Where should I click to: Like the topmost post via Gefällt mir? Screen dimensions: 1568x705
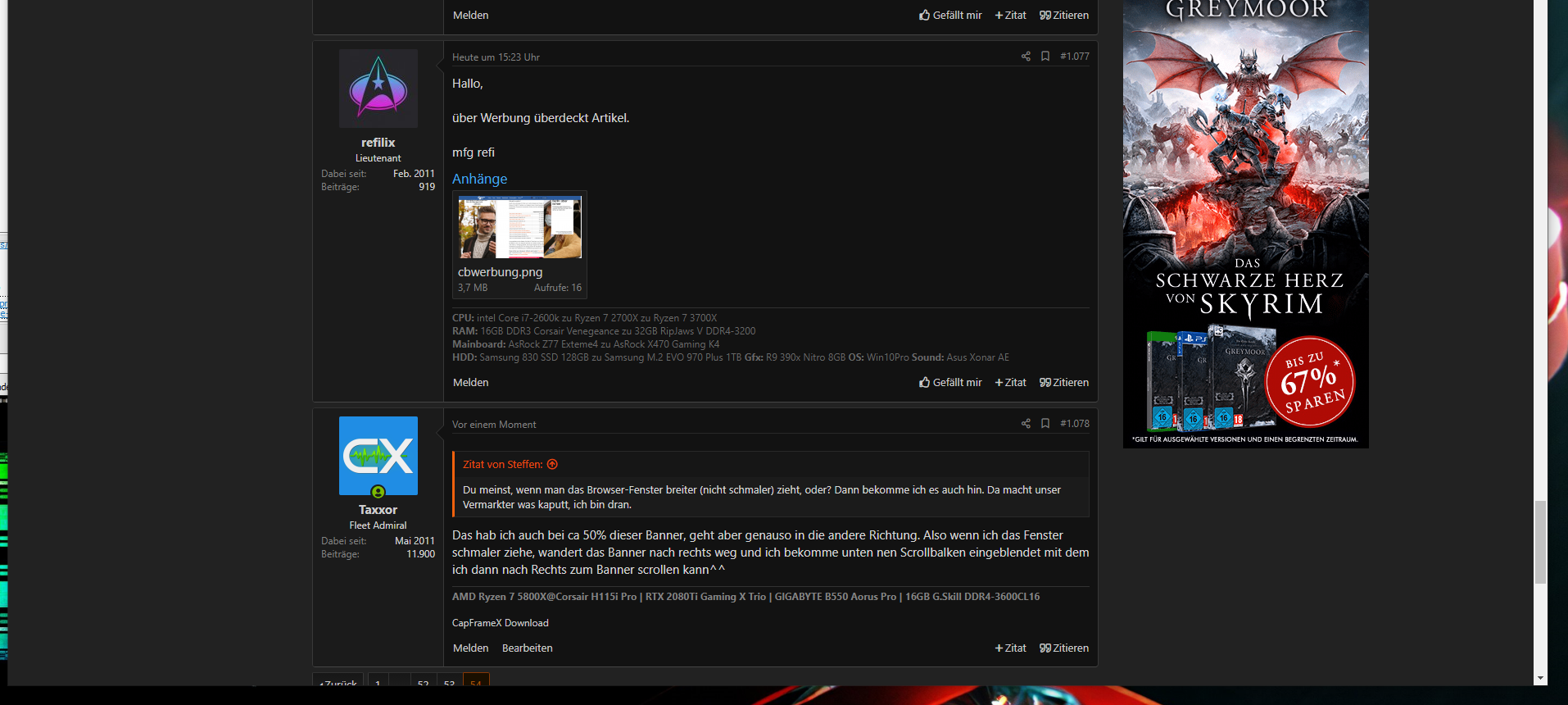pos(950,16)
